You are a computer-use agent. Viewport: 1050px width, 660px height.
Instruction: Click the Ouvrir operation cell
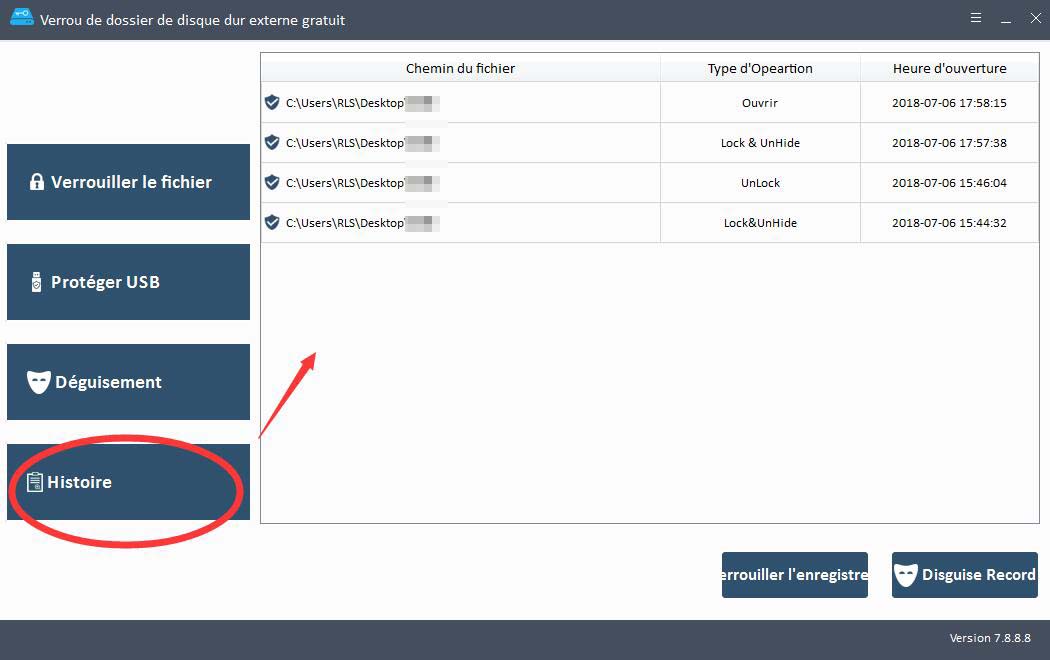pos(760,103)
